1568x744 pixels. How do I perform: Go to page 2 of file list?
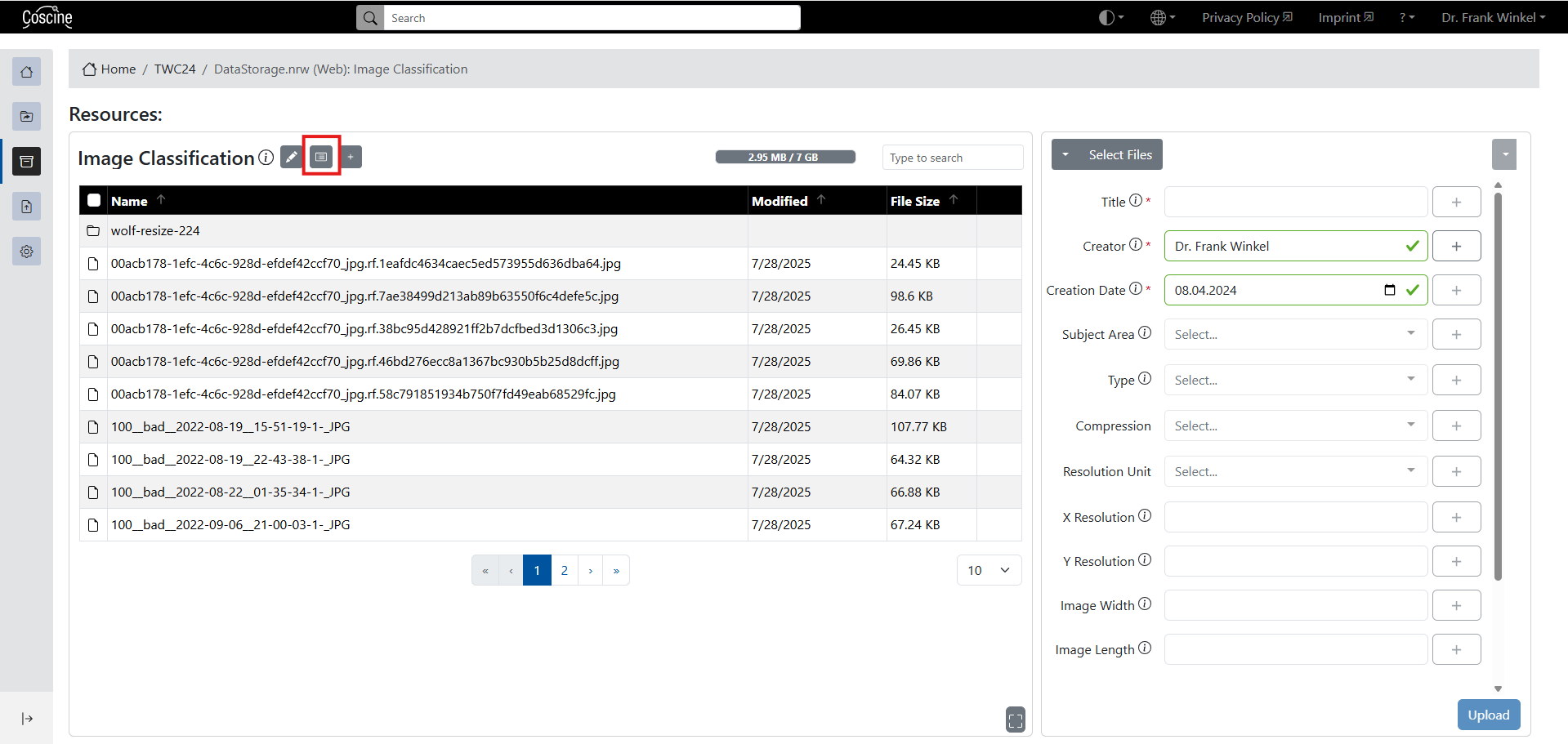point(564,570)
